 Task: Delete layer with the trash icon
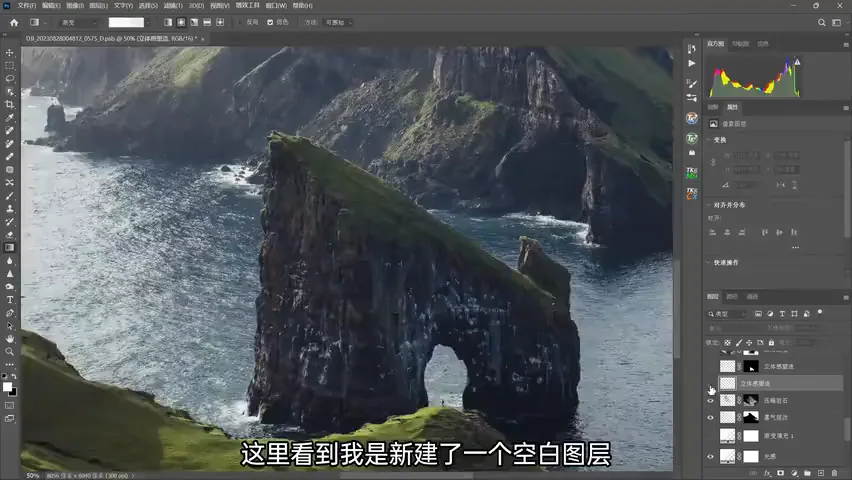point(835,473)
